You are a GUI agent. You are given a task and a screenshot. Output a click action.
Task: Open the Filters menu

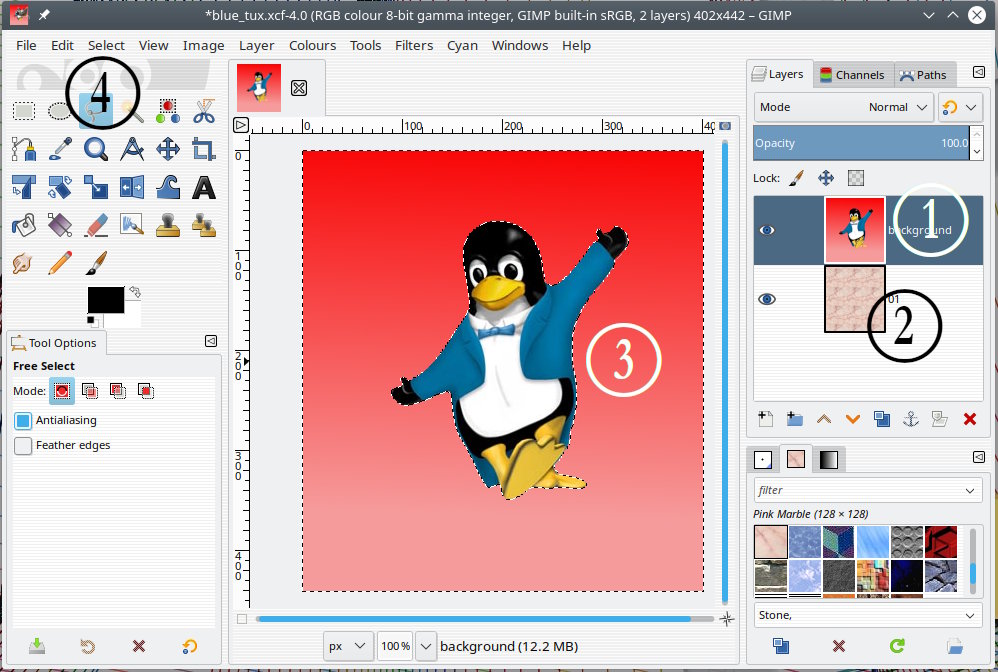point(414,45)
